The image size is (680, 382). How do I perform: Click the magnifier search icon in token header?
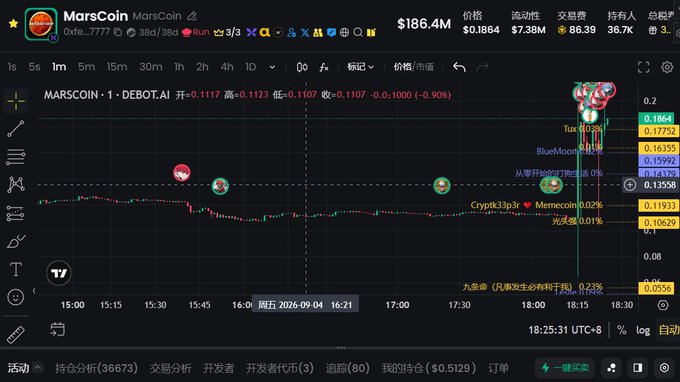click(358, 33)
